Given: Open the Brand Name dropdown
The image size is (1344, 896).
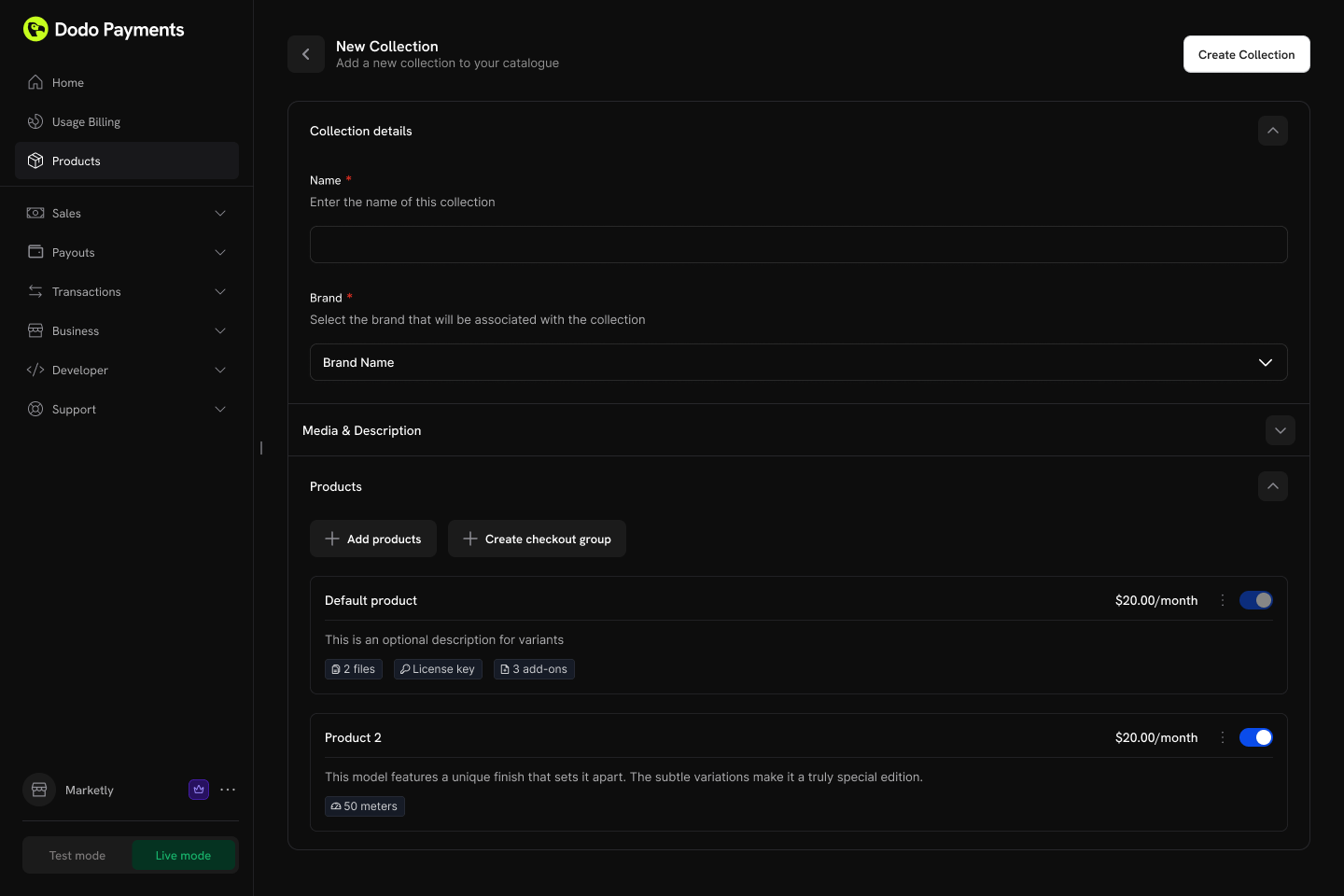Looking at the screenshot, I should click(798, 362).
